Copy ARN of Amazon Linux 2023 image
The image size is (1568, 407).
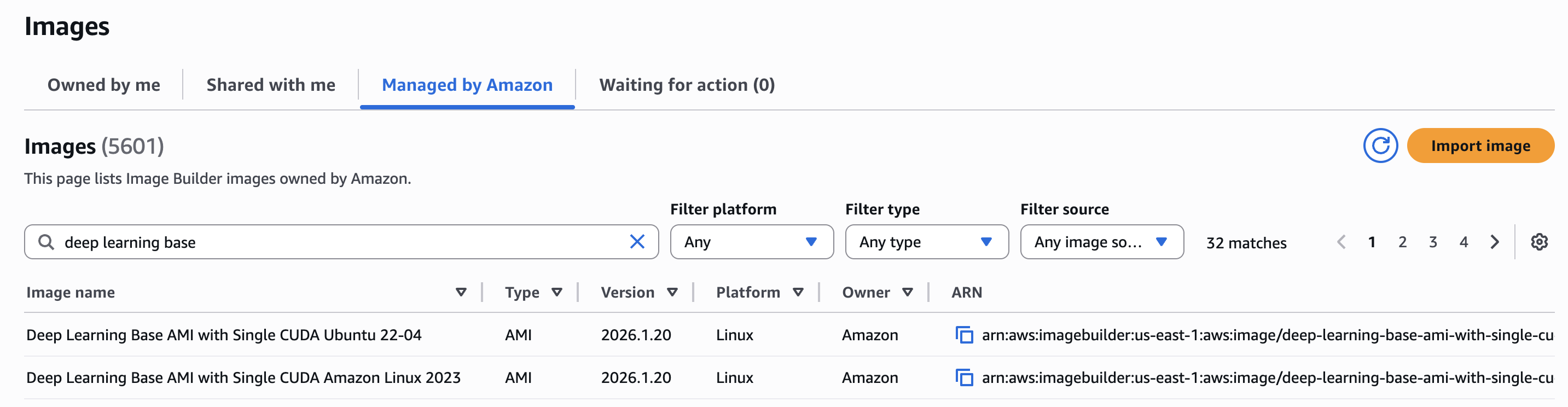pyautogui.click(x=966, y=378)
